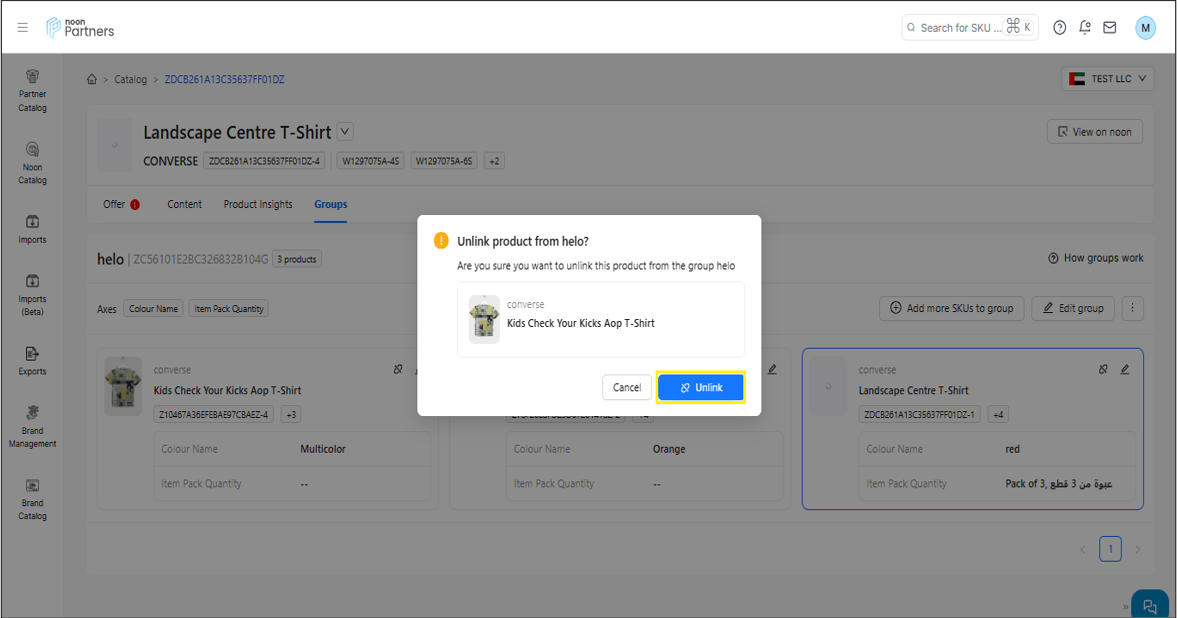This screenshot has width=1178, height=618.
Task: Open the mail inbox icon
Action: coord(1110,28)
